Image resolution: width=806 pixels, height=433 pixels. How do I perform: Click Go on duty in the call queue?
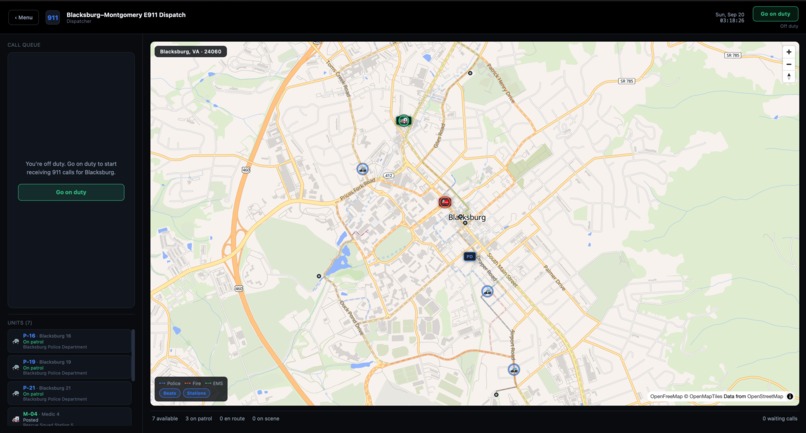(71, 192)
